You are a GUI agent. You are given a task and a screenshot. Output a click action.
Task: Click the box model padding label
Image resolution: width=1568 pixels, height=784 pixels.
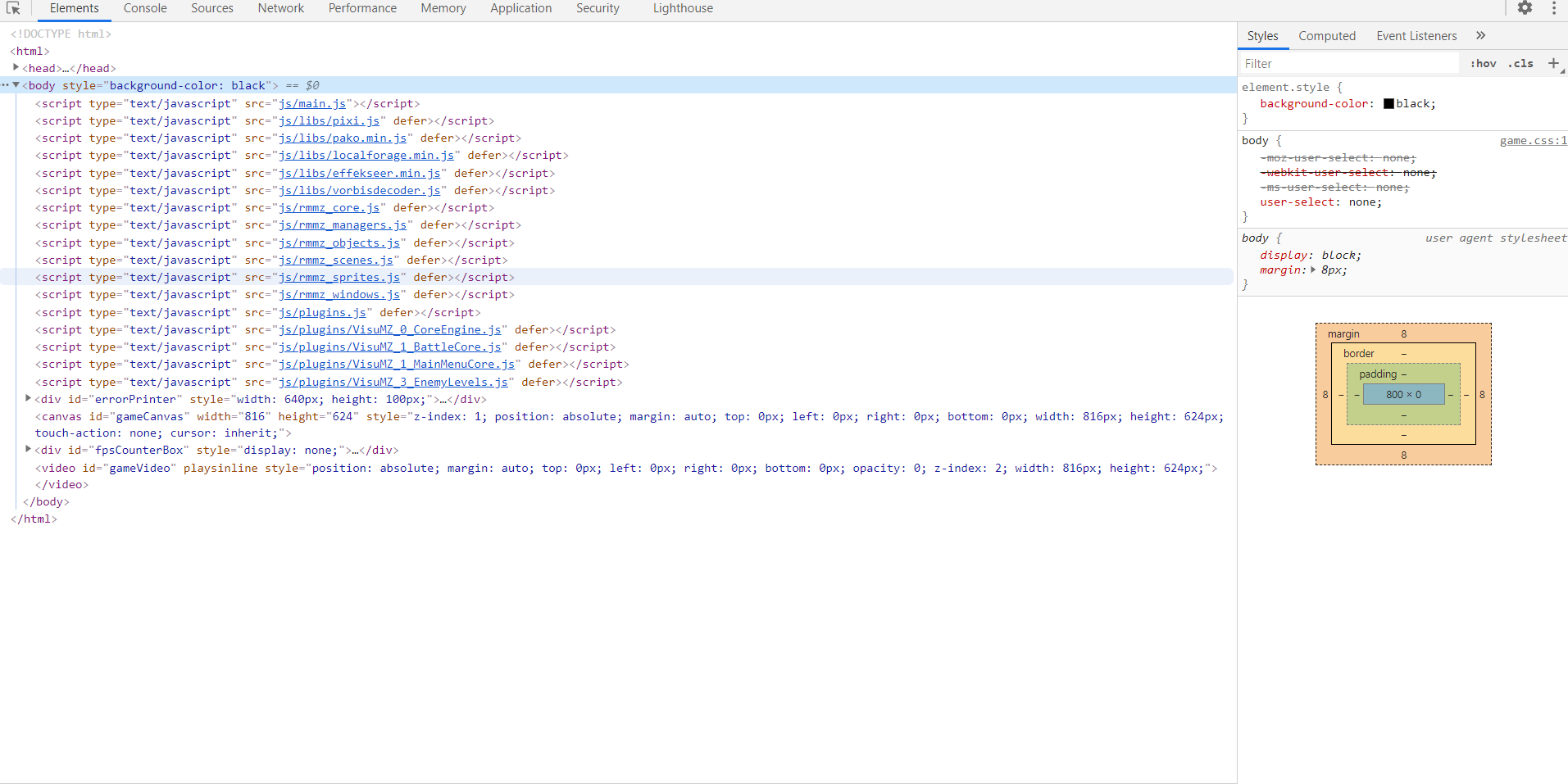point(1378,374)
